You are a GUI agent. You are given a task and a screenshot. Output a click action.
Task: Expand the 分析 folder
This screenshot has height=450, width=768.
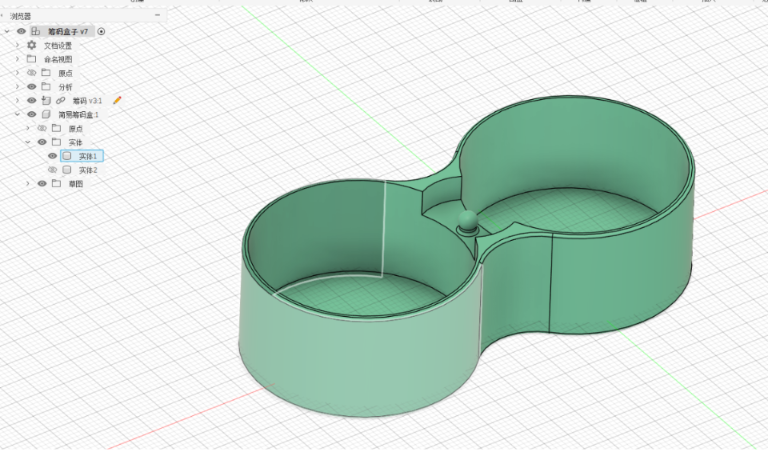tap(18, 87)
